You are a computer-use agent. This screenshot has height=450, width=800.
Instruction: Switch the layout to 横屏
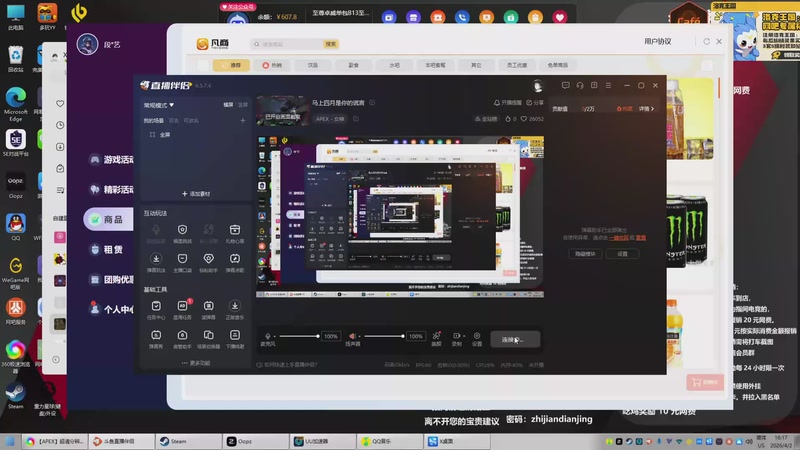point(228,105)
